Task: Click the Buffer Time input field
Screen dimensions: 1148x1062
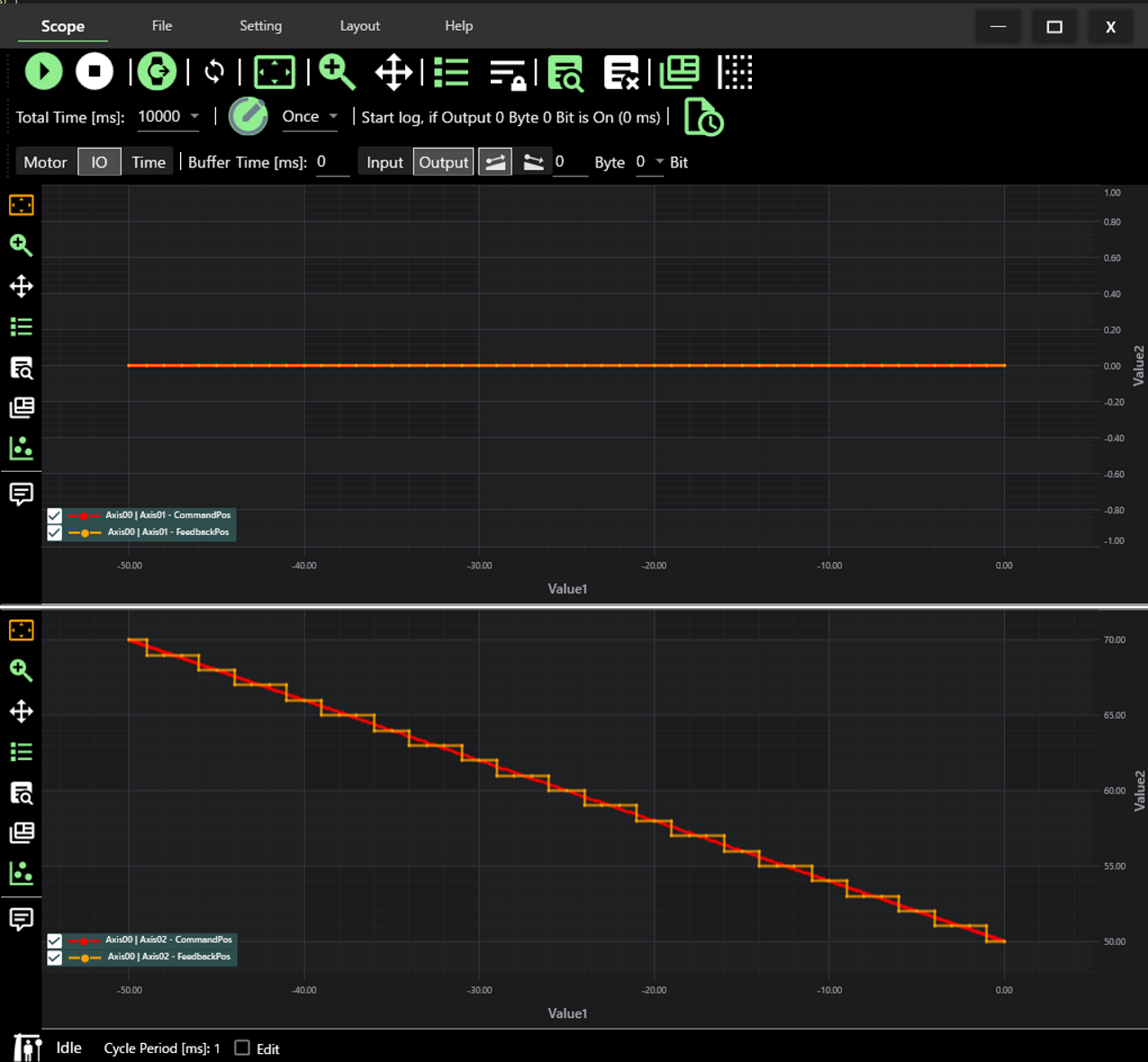Action: pyautogui.click(x=330, y=161)
